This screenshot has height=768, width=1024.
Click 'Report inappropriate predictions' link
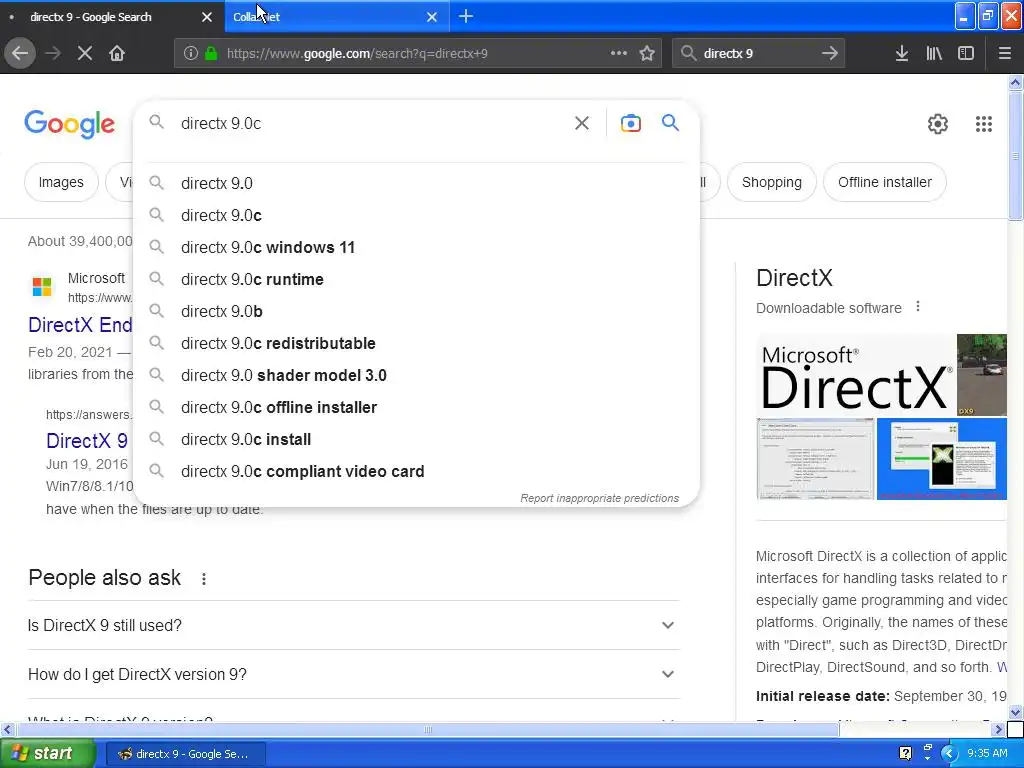click(x=600, y=498)
